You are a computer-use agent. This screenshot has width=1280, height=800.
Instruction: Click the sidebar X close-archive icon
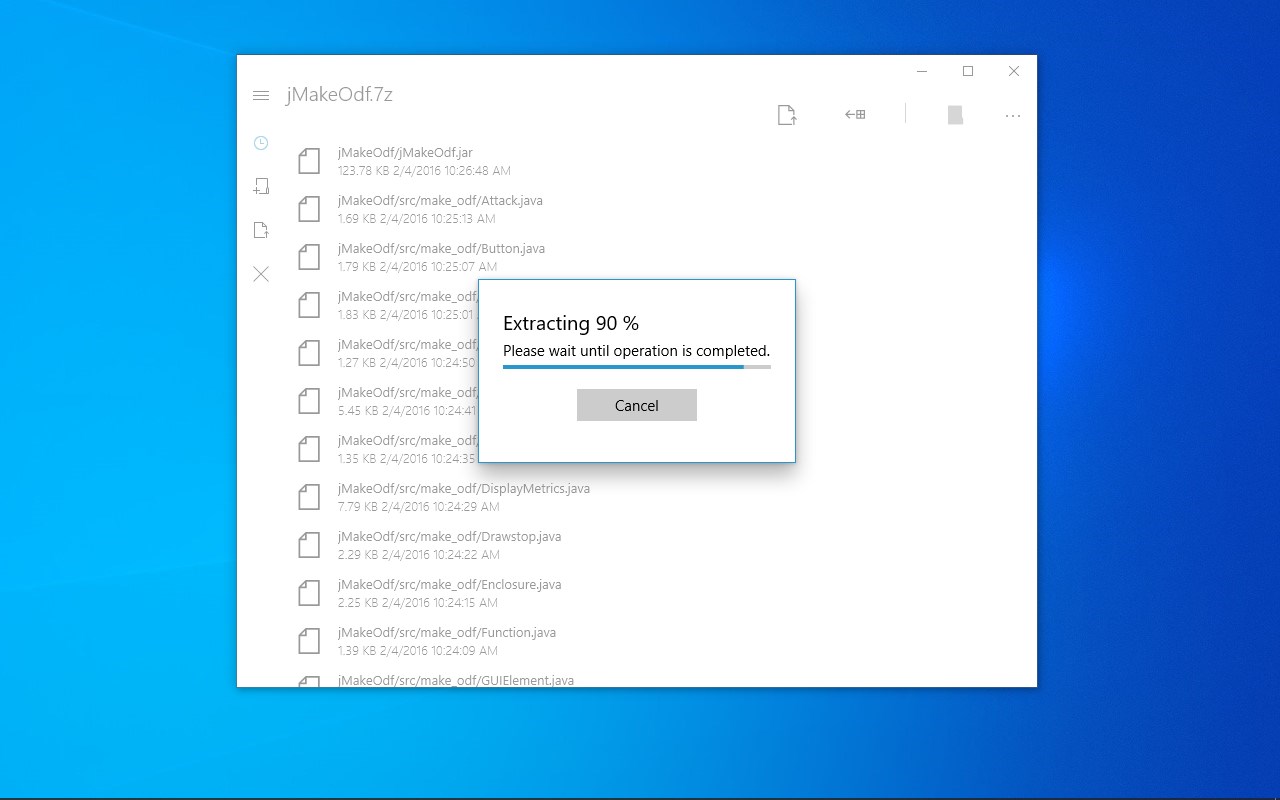pyautogui.click(x=261, y=274)
